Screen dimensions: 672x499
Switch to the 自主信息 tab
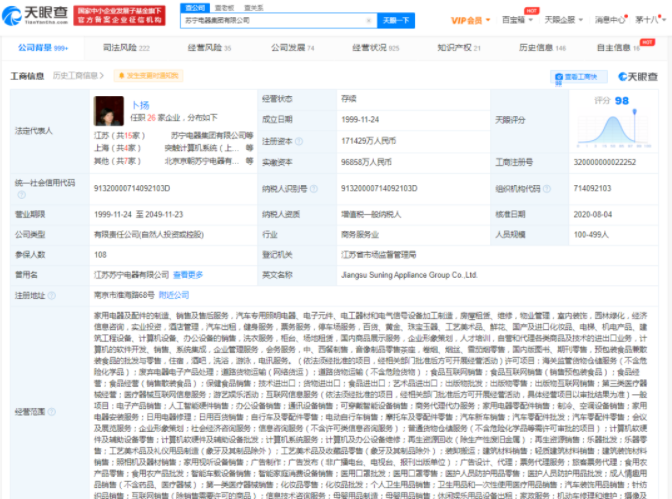pos(619,48)
